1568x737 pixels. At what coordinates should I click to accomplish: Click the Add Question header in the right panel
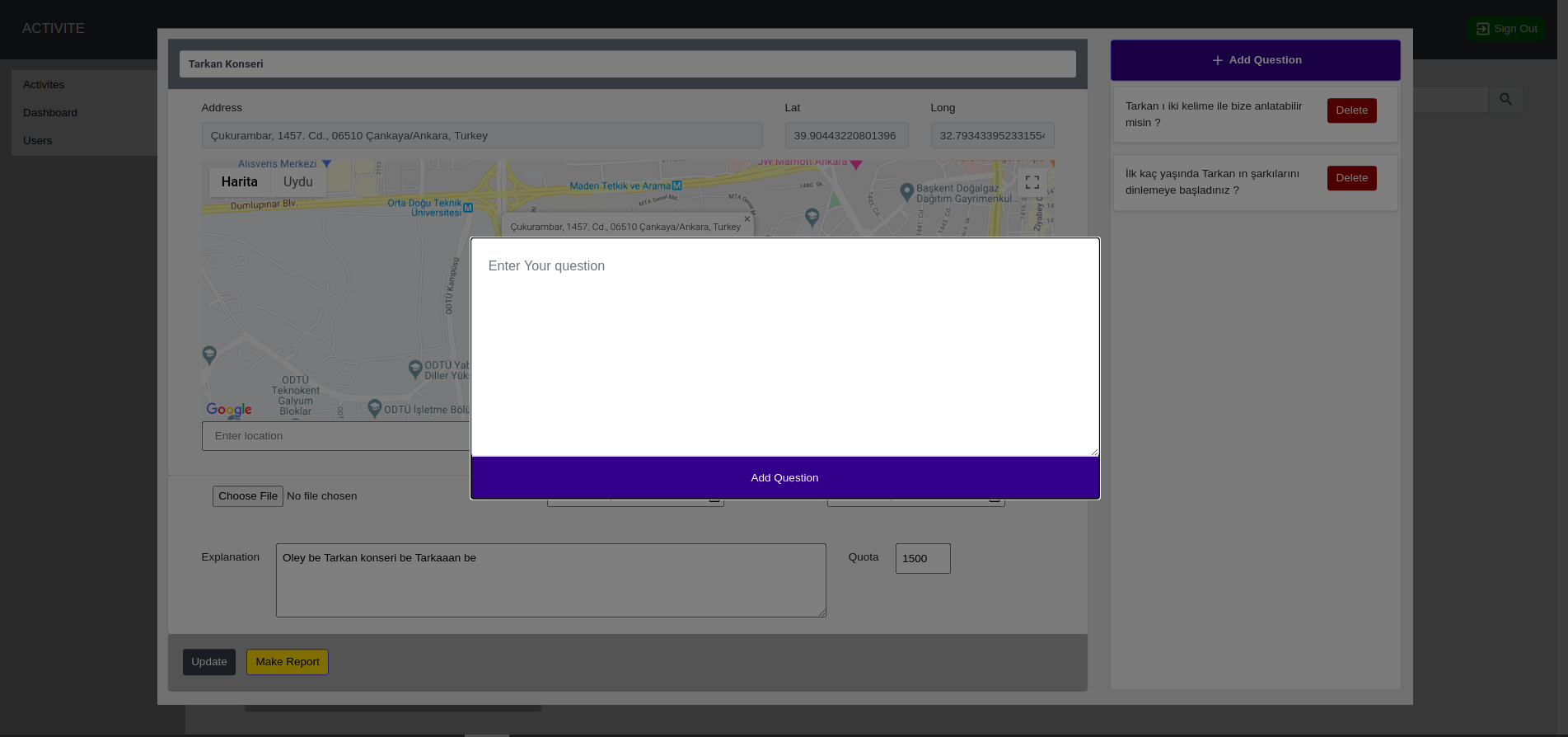point(1255,60)
